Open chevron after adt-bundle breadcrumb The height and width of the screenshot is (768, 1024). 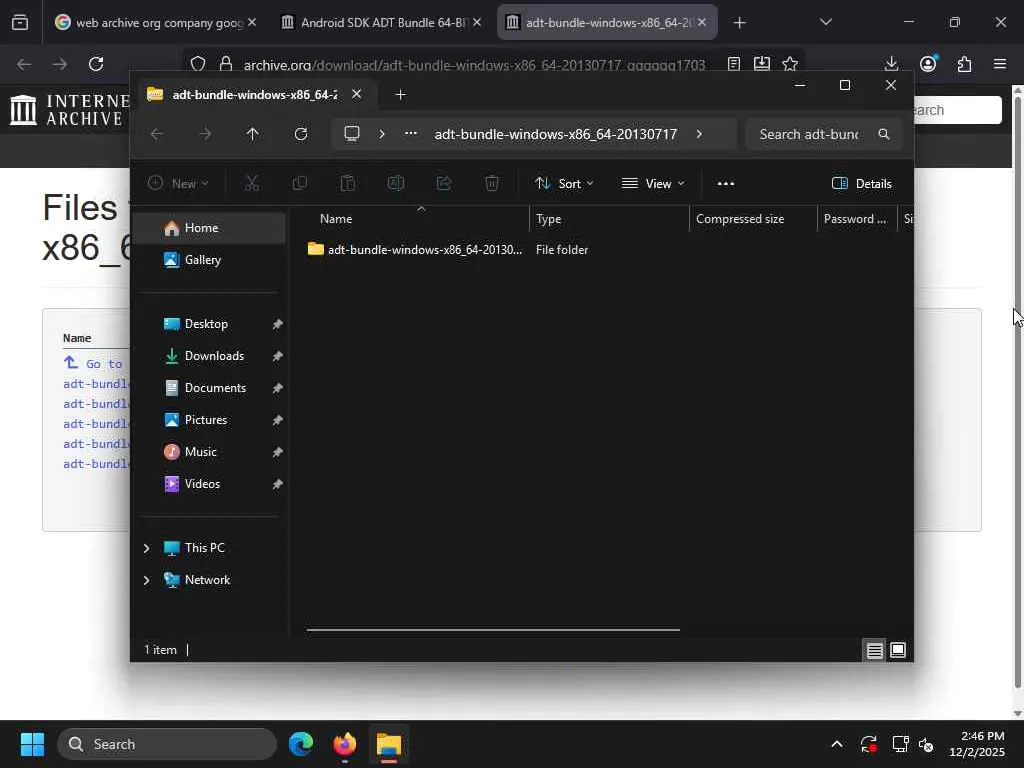pos(699,134)
